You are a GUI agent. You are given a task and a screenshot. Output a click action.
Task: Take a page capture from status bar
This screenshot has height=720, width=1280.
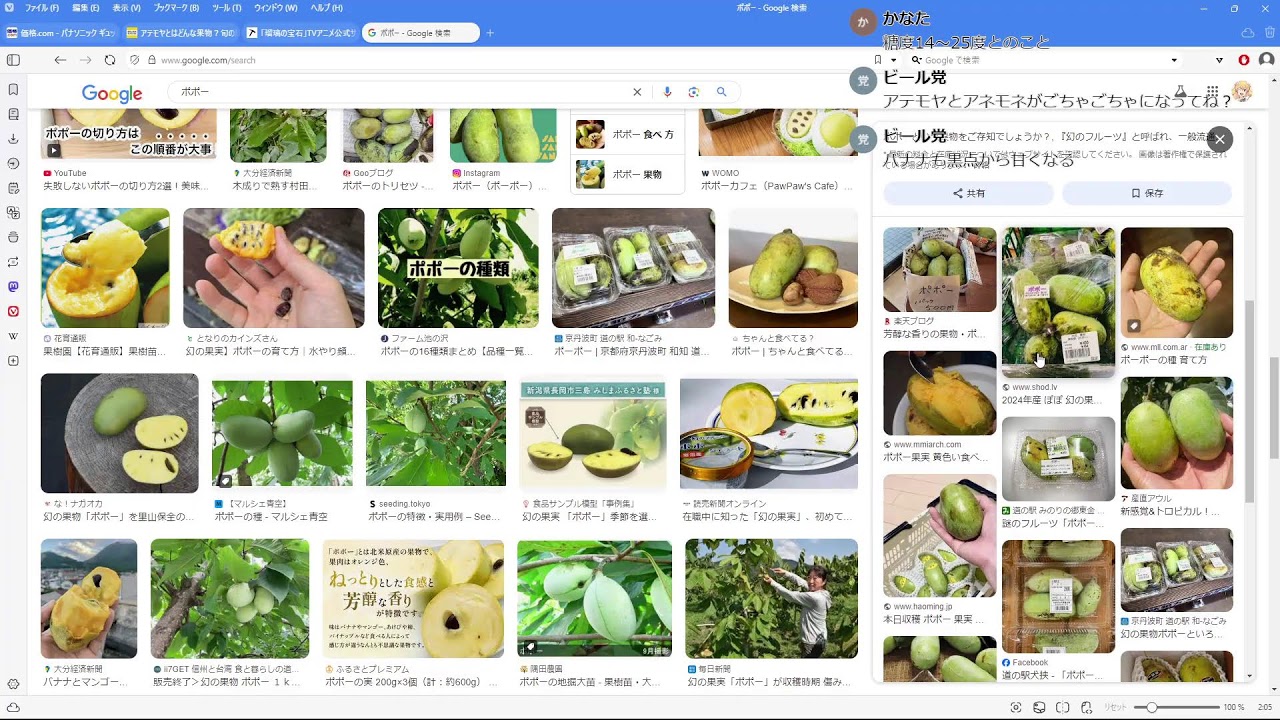click(1016, 707)
